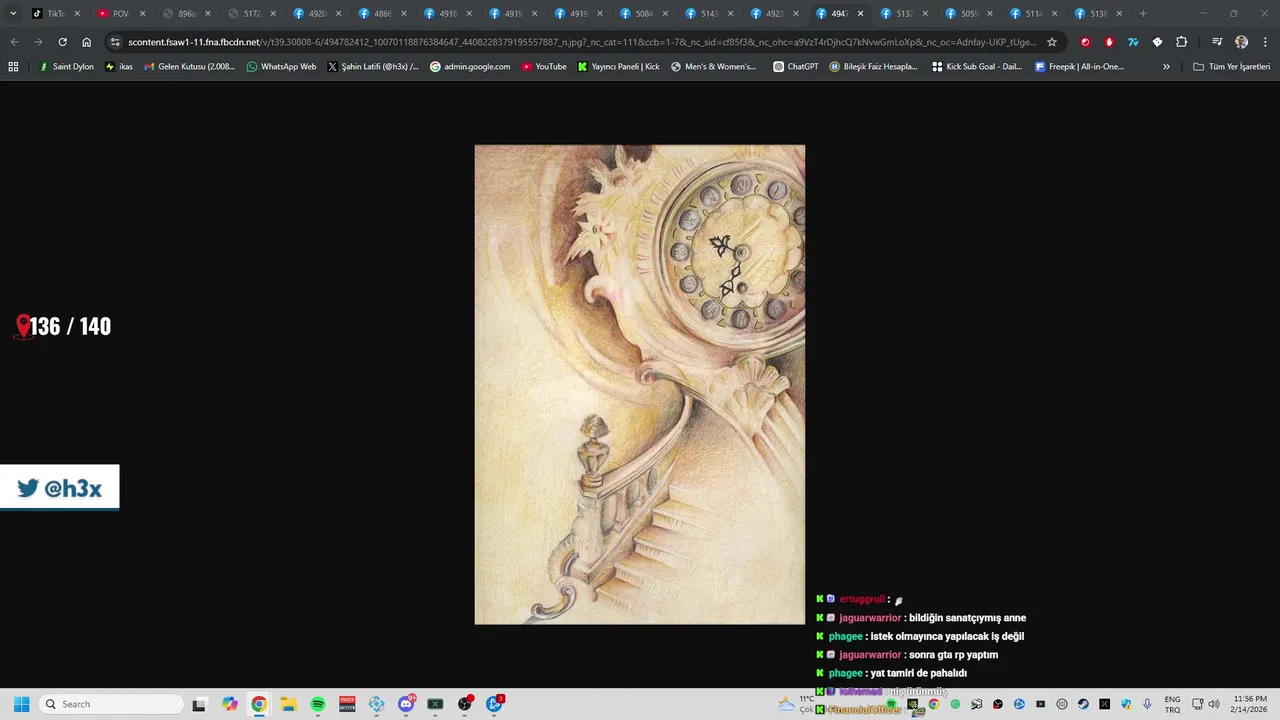Reload the current page

(62, 42)
